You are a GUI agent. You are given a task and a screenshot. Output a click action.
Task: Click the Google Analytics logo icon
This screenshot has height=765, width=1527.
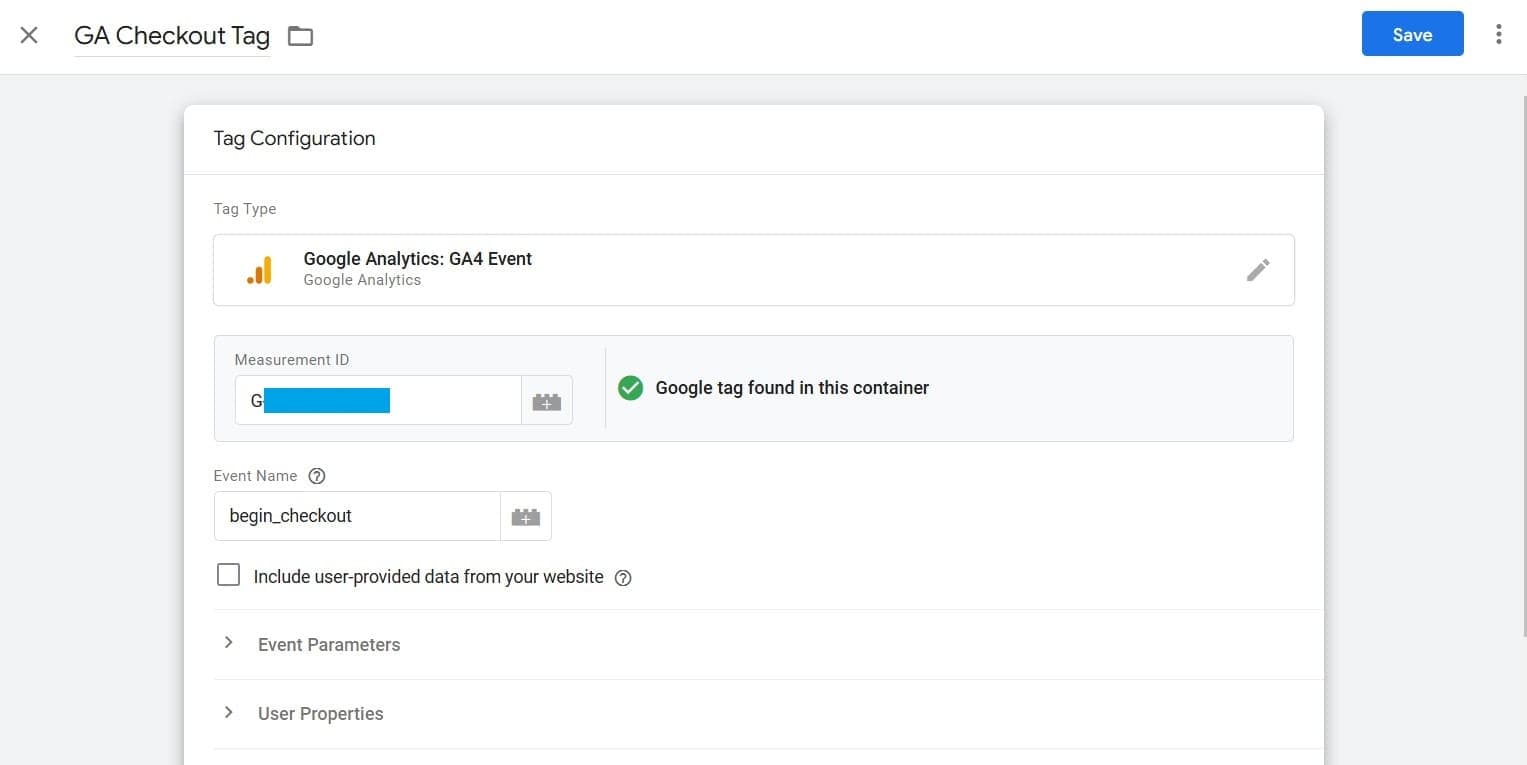(260, 269)
